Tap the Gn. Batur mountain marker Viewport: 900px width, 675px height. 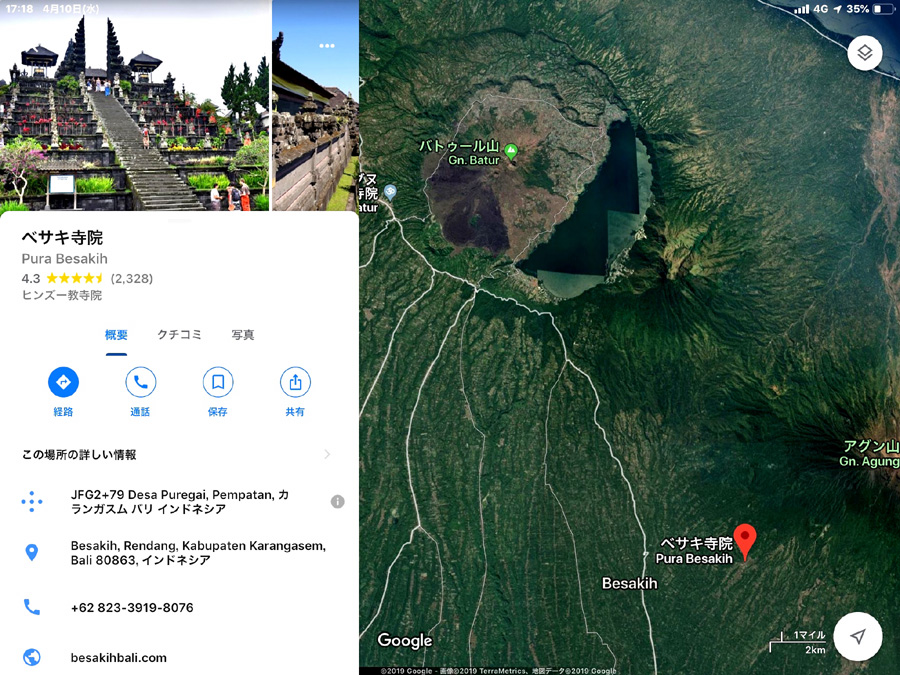click(511, 152)
